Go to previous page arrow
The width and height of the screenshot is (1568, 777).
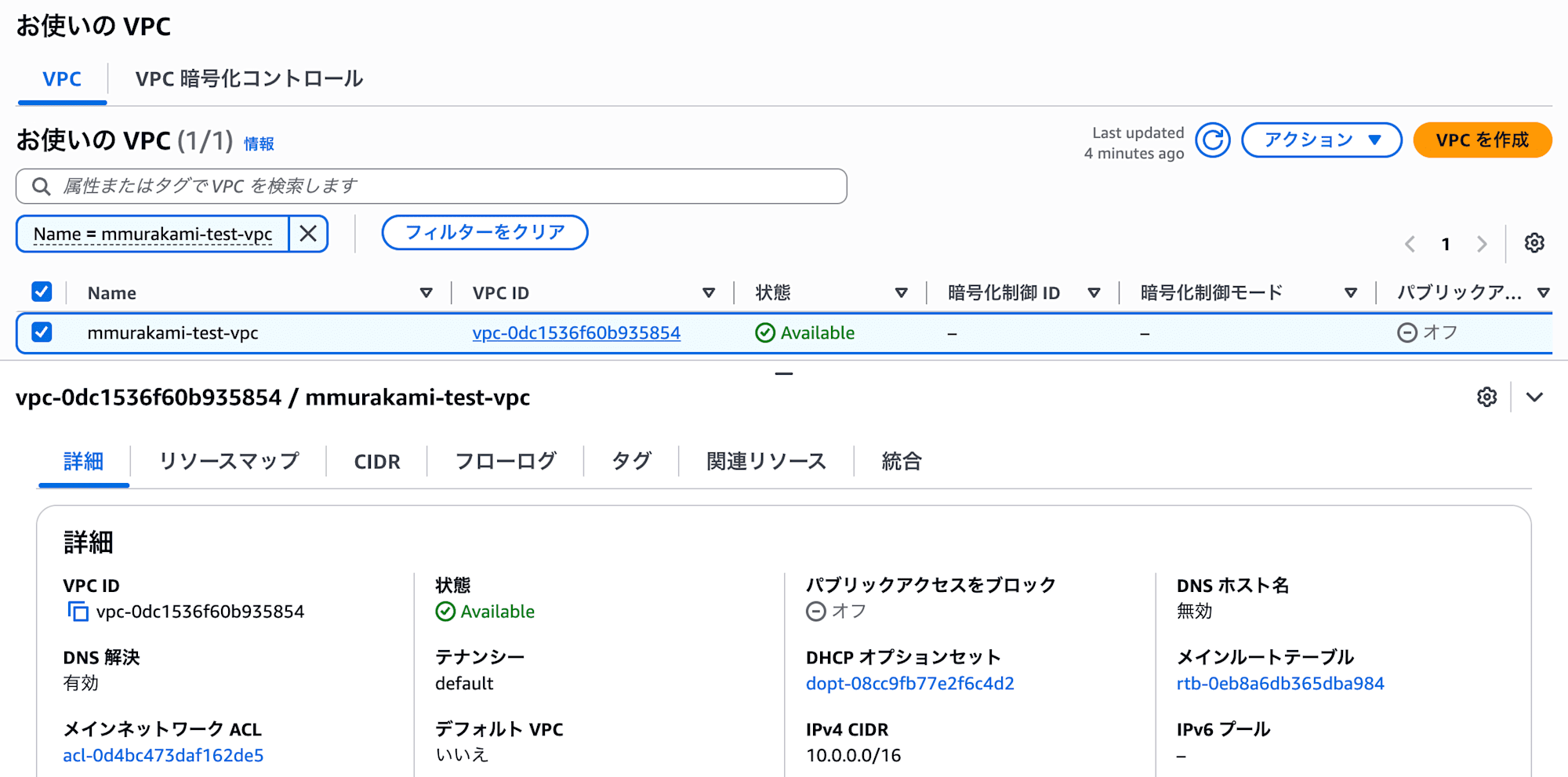[x=1410, y=244]
